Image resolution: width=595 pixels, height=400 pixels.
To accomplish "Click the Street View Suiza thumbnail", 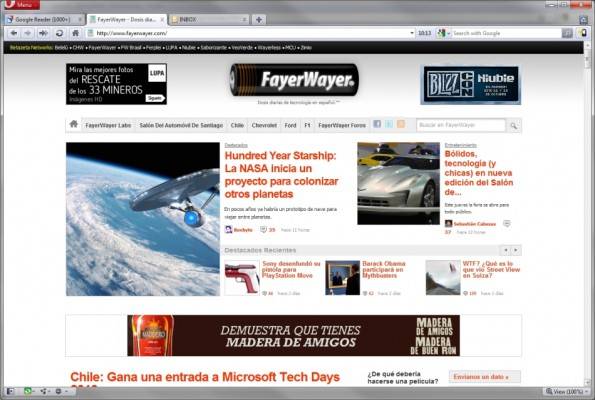I will pos(443,278).
